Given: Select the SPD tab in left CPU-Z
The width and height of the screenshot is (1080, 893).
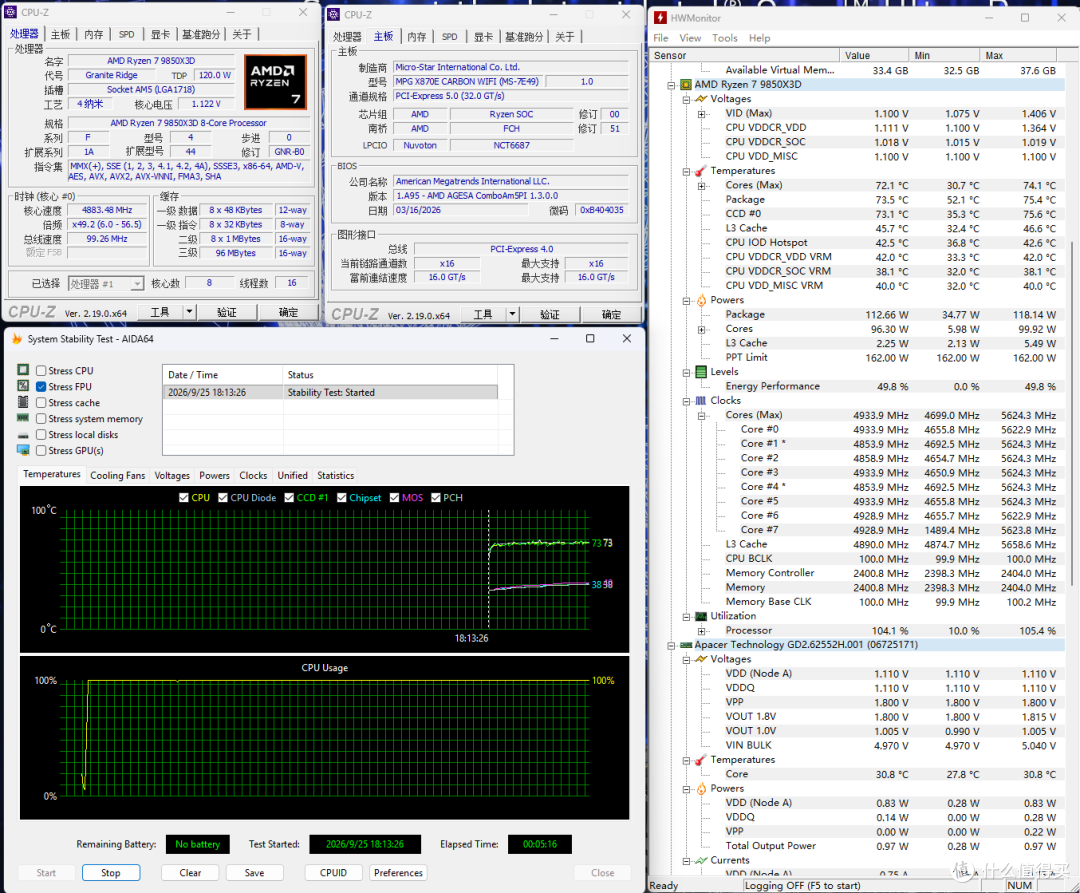Looking at the screenshot, I should point(127,34).
